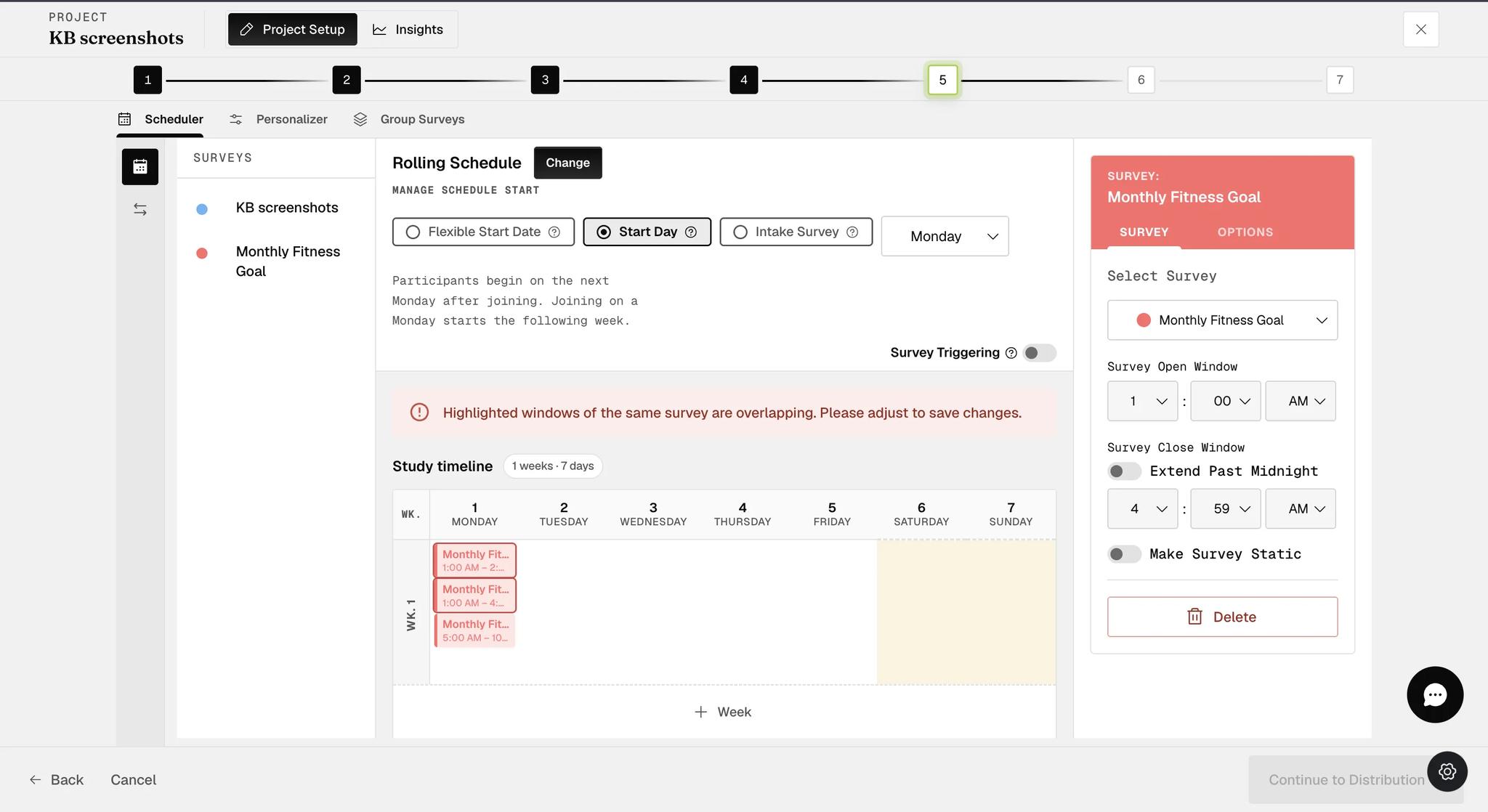Enable Make Survey Static toggle
This screenshot has width=1488, height=812.
coord(1124,554)
